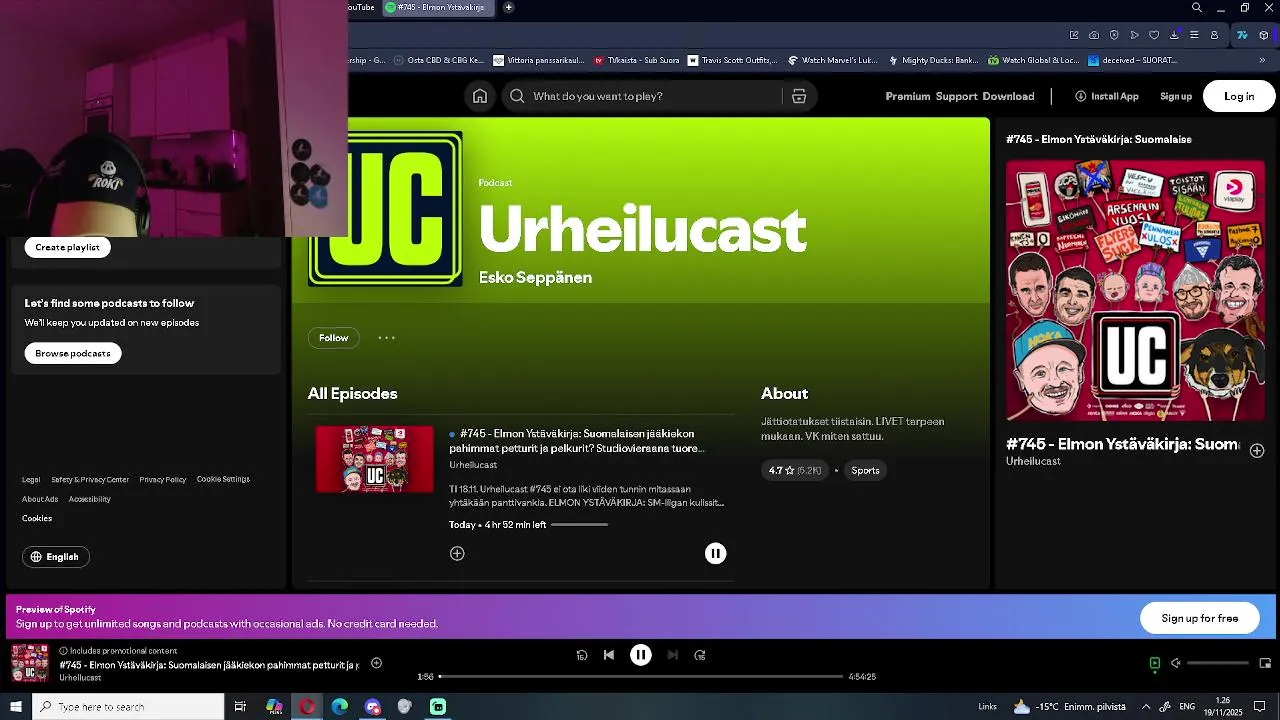Open the Download link
1280x720 pixels.
(1008, 96)
